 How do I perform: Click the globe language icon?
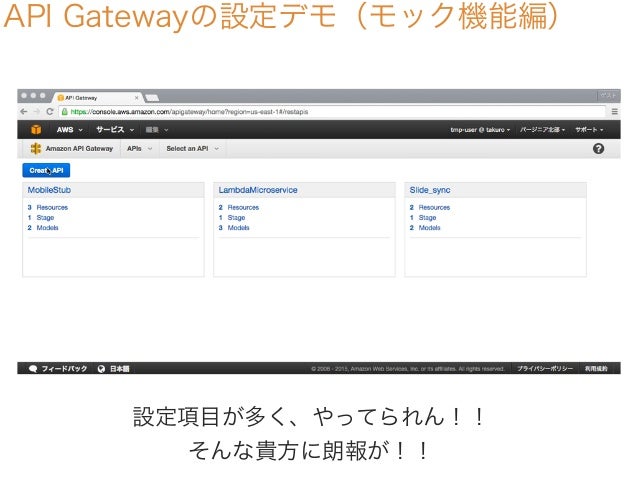tap(101, 369)
